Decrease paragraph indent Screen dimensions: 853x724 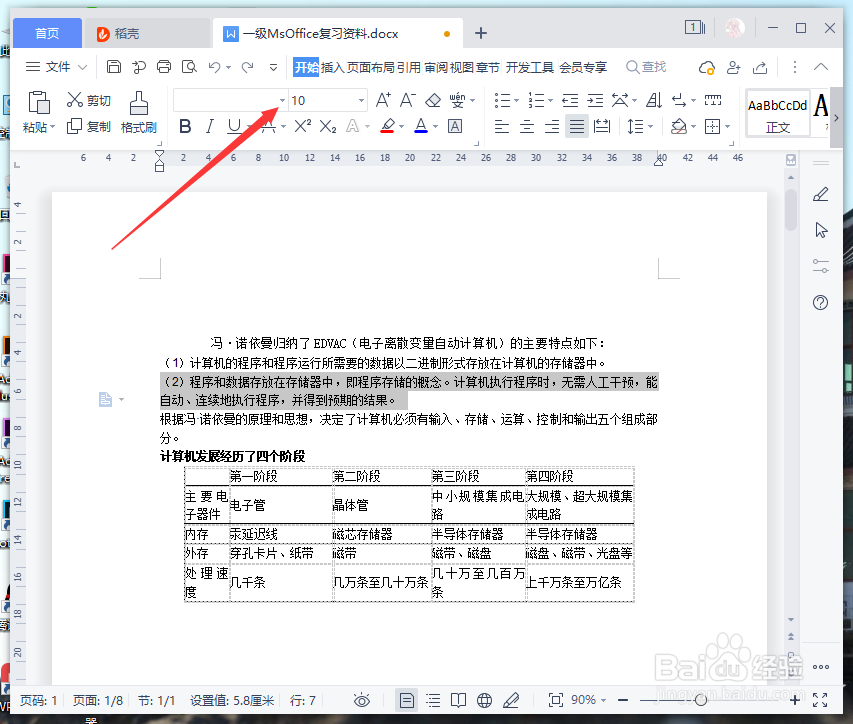[x=570, y=100]
